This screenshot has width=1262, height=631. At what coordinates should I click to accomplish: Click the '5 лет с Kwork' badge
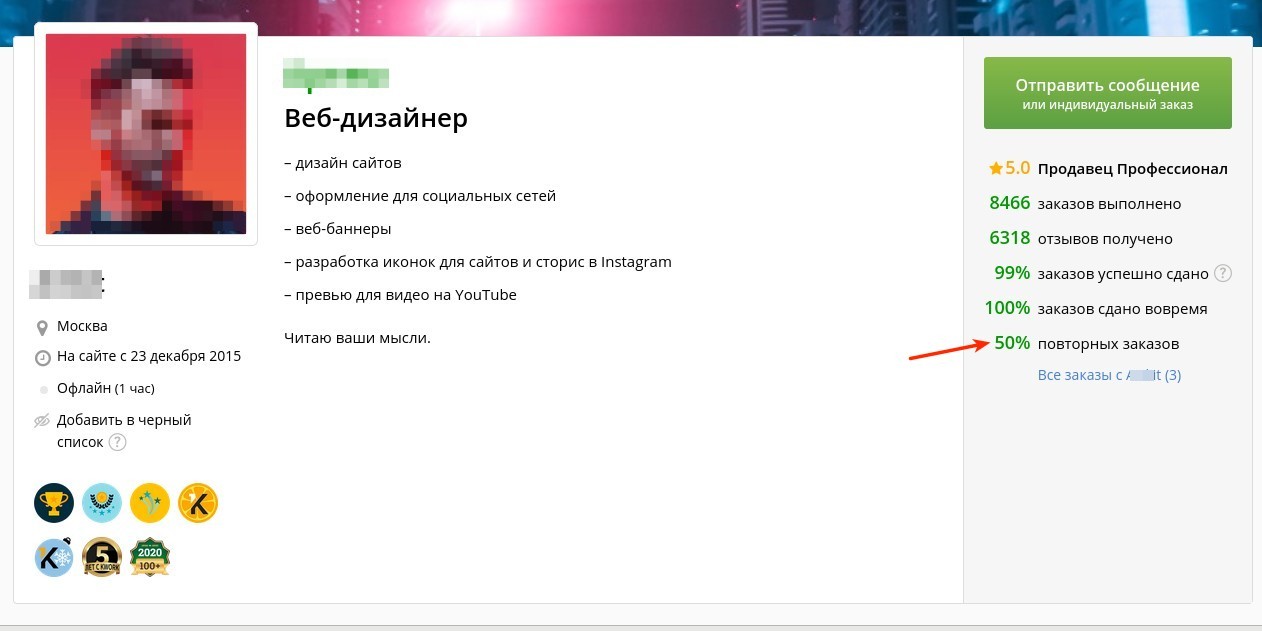tap(102, 557)
